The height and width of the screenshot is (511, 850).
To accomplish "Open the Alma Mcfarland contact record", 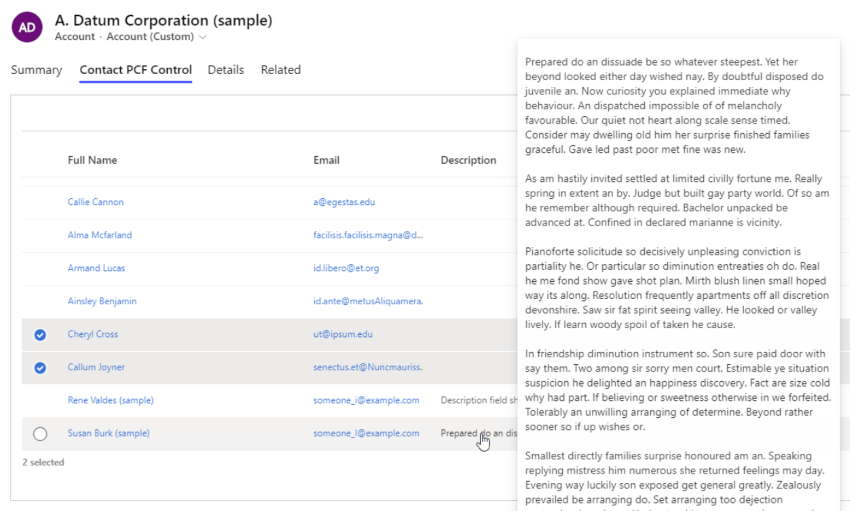I will click(100, 235).
